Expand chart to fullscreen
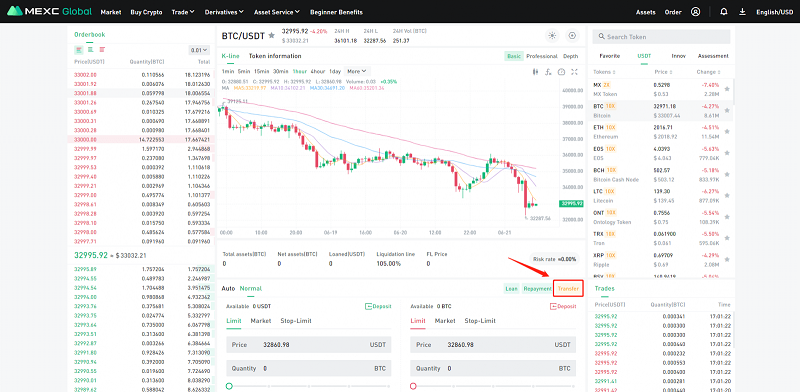The height and width of the screenshot is (392, 800). (575, 72)
